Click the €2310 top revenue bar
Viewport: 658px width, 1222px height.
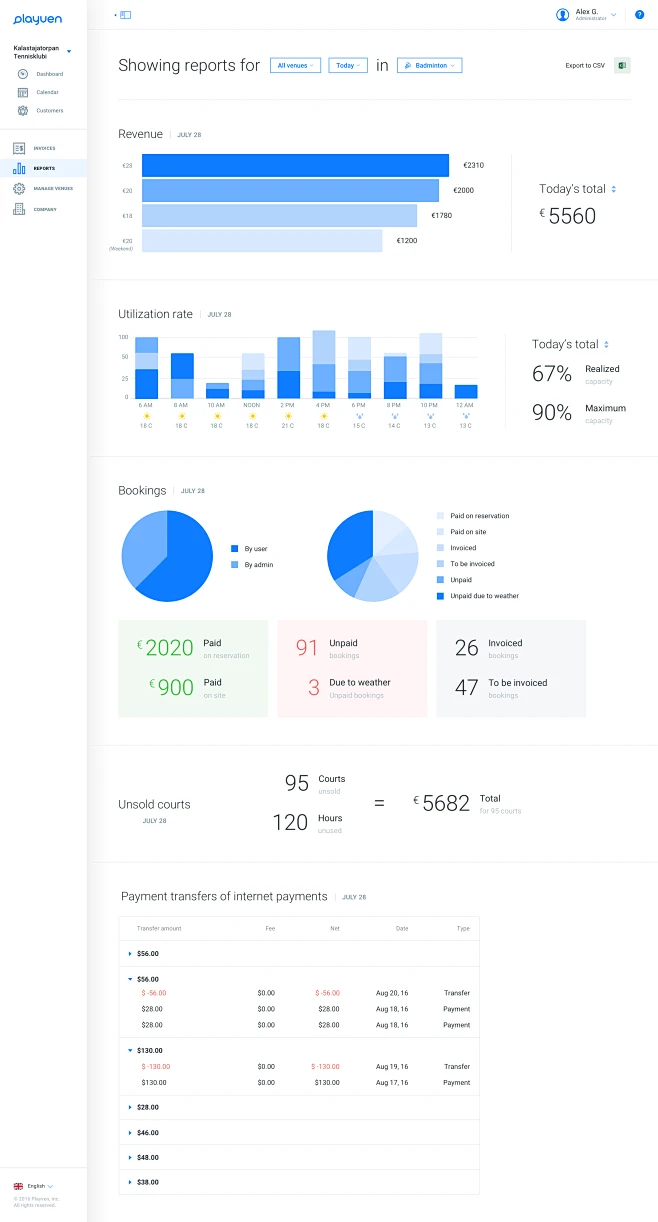point(295,165)
